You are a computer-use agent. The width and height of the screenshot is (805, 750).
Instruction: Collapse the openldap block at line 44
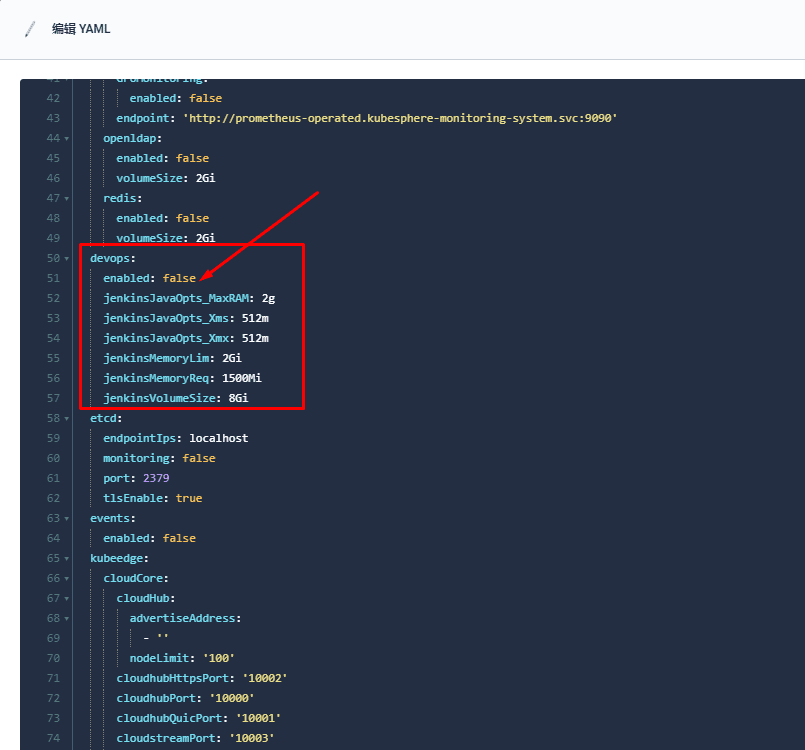tap(67, 139)
